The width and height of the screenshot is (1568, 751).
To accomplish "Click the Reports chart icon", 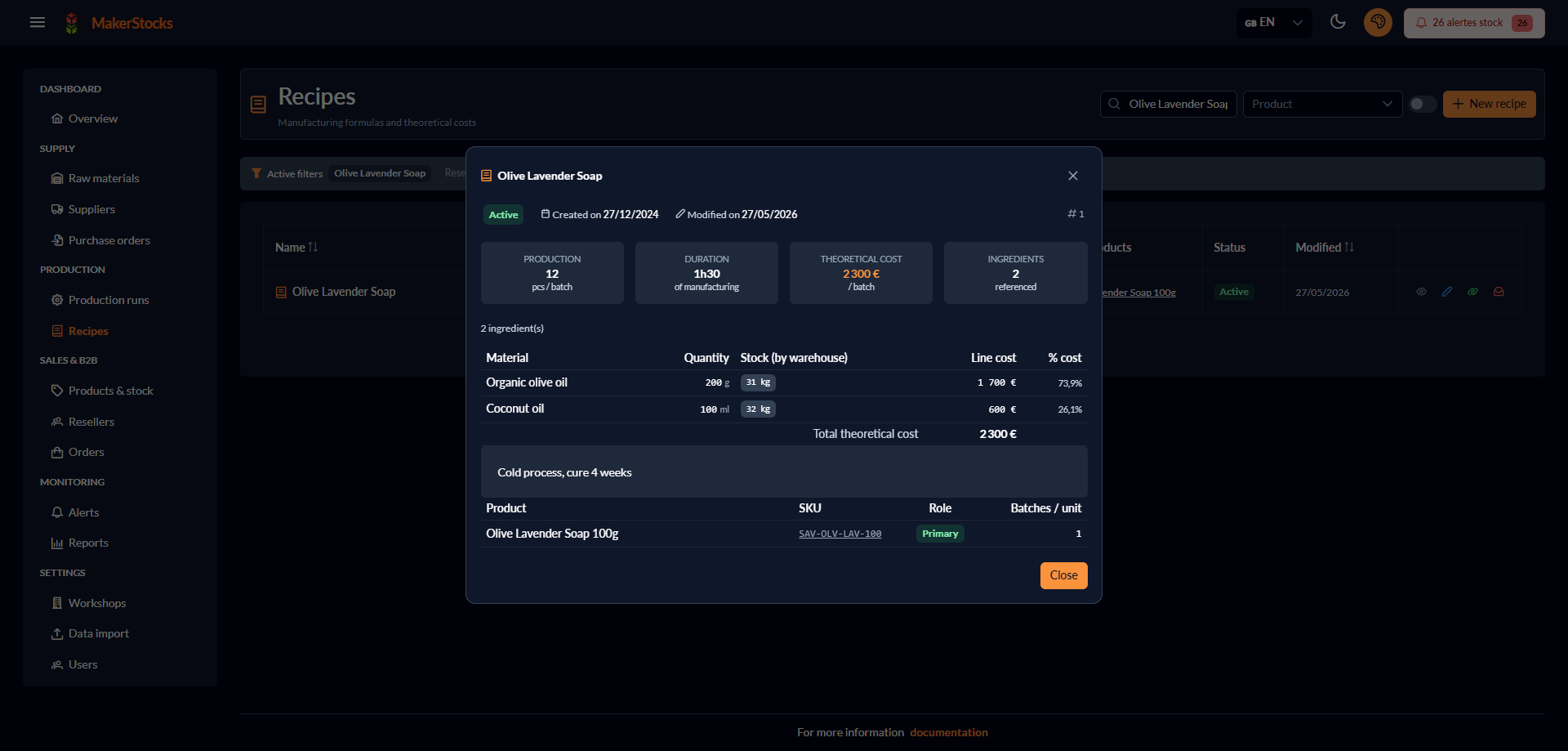I will tap(57, 543).
